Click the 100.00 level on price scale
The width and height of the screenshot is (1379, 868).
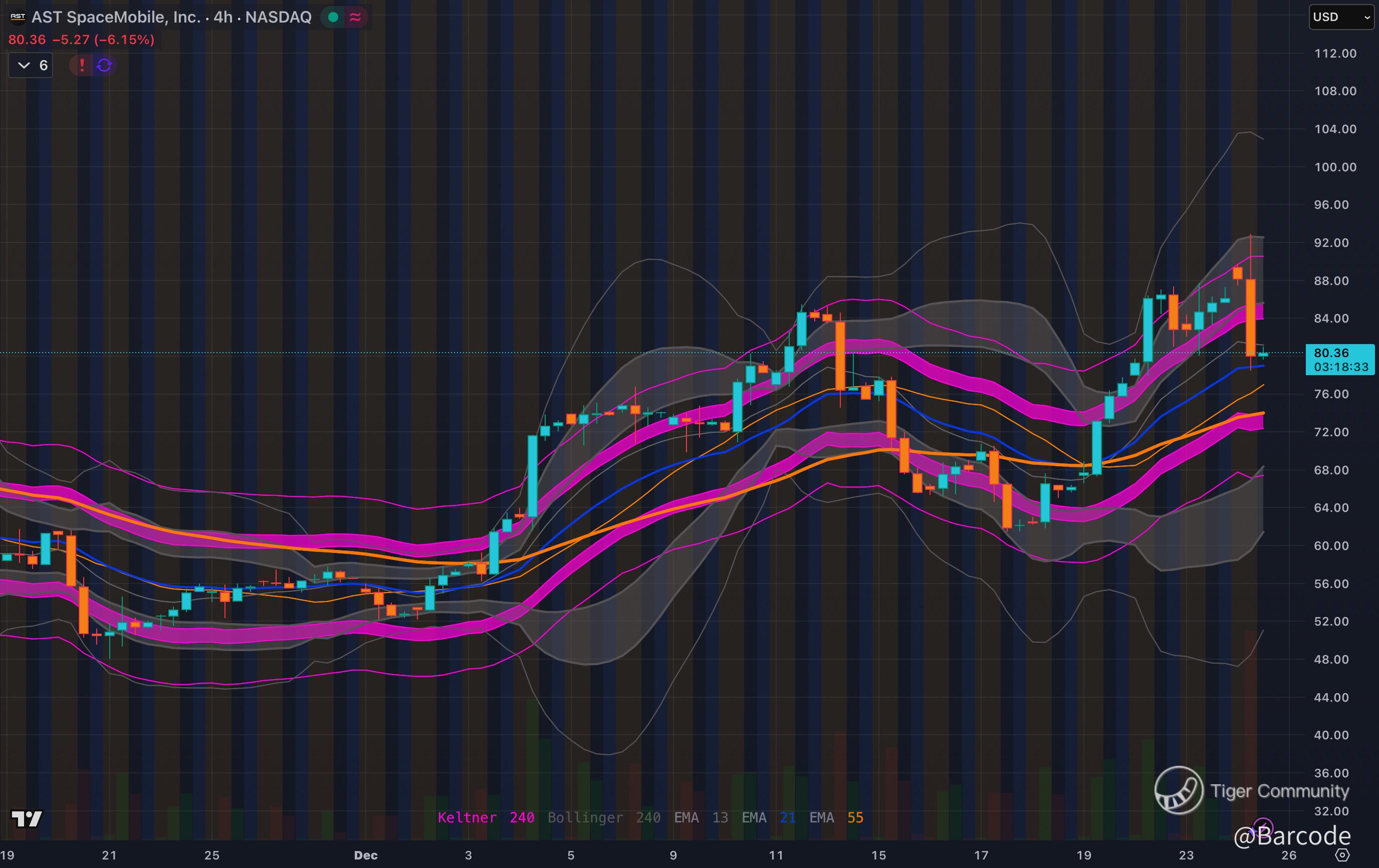point(1335,167)
